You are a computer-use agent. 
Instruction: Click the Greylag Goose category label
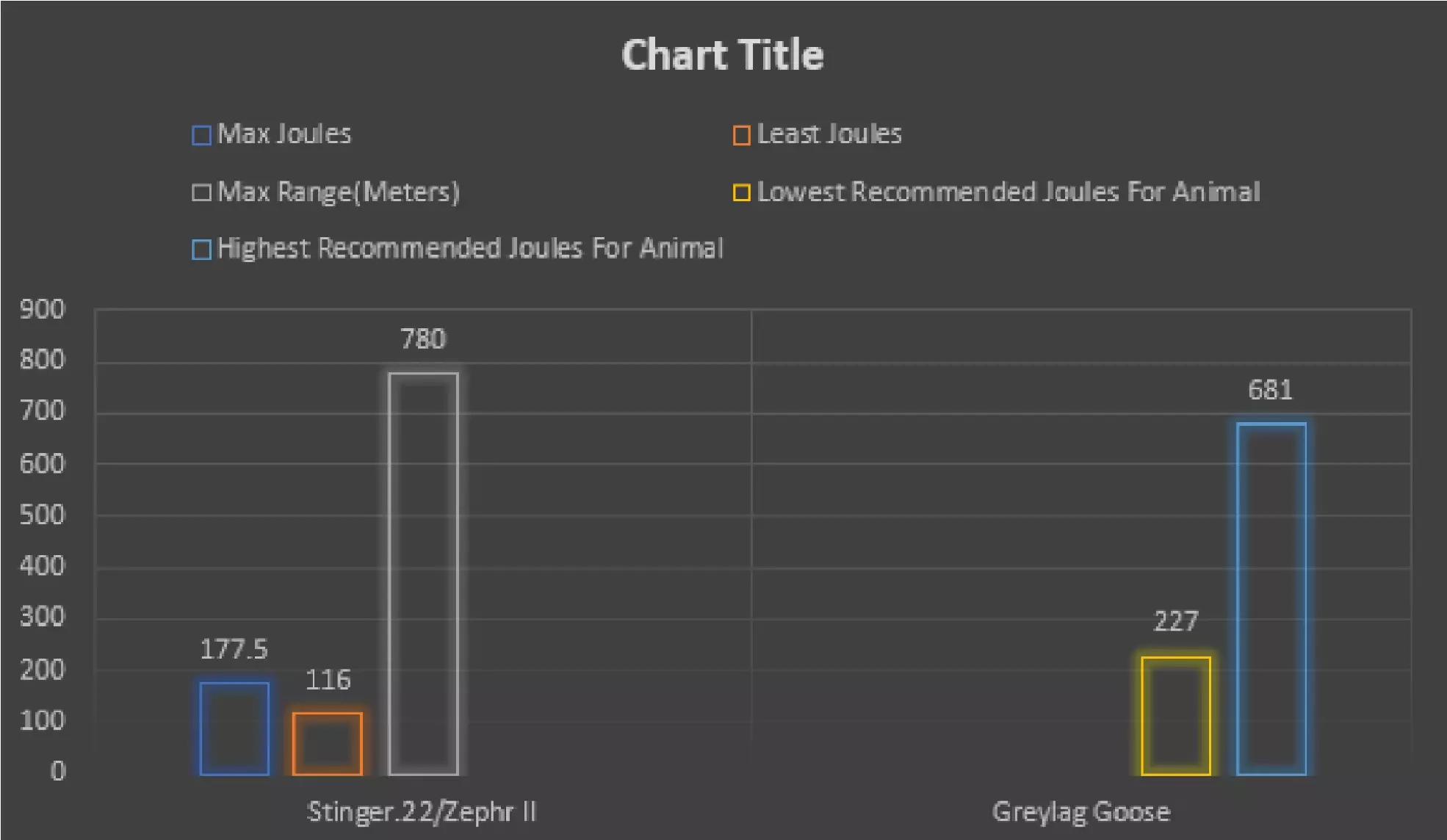(1080, 812)
